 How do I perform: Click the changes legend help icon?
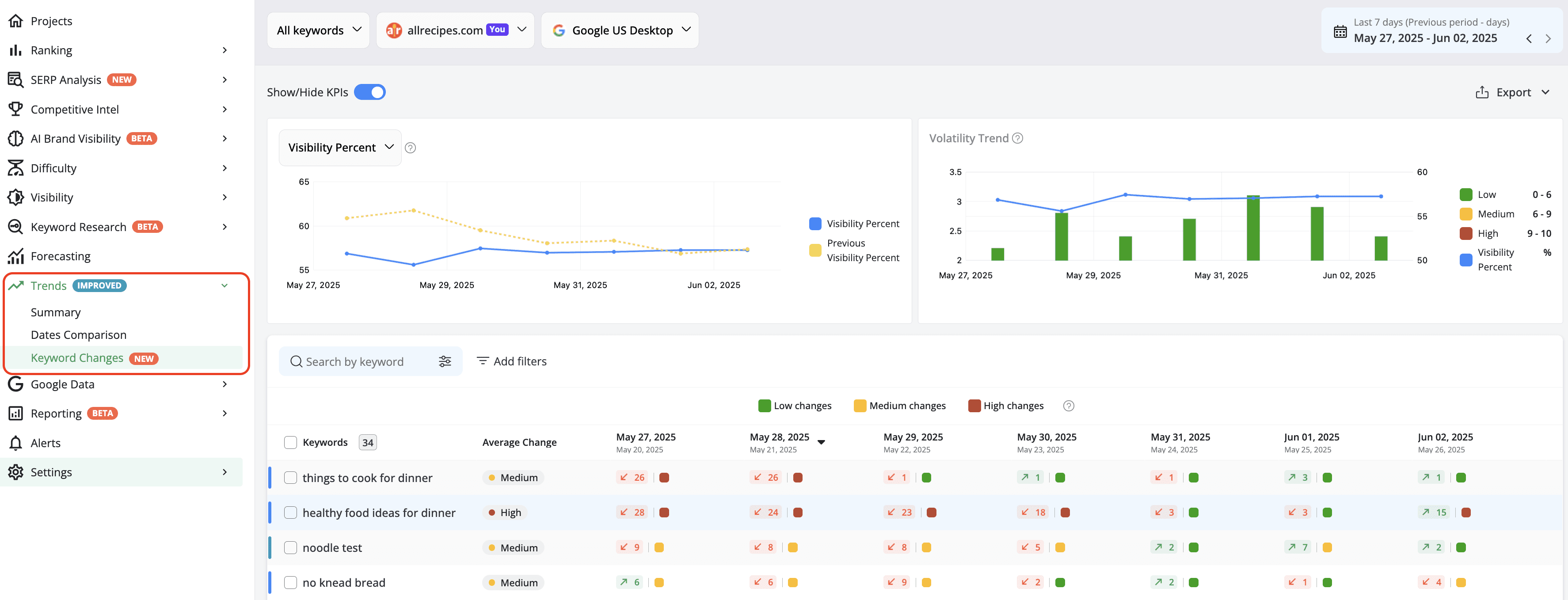tap(1068, 406)
